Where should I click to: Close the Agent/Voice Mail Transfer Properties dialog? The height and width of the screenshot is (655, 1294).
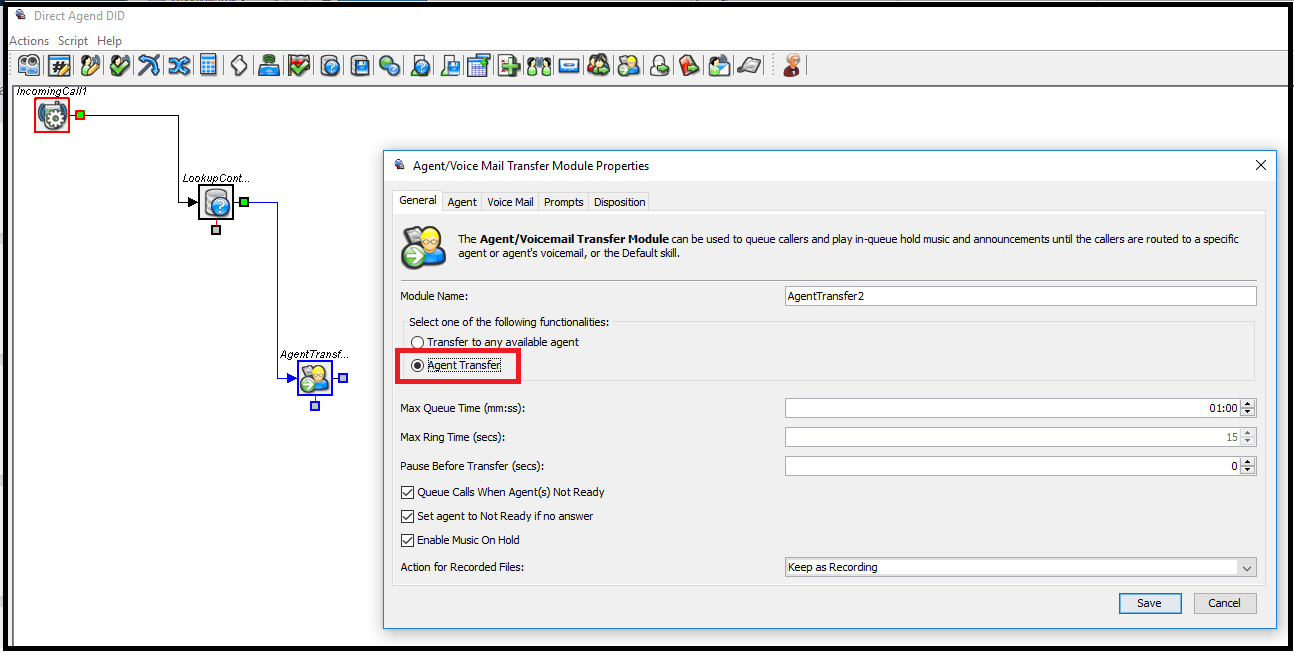(x=1260, y=166)
